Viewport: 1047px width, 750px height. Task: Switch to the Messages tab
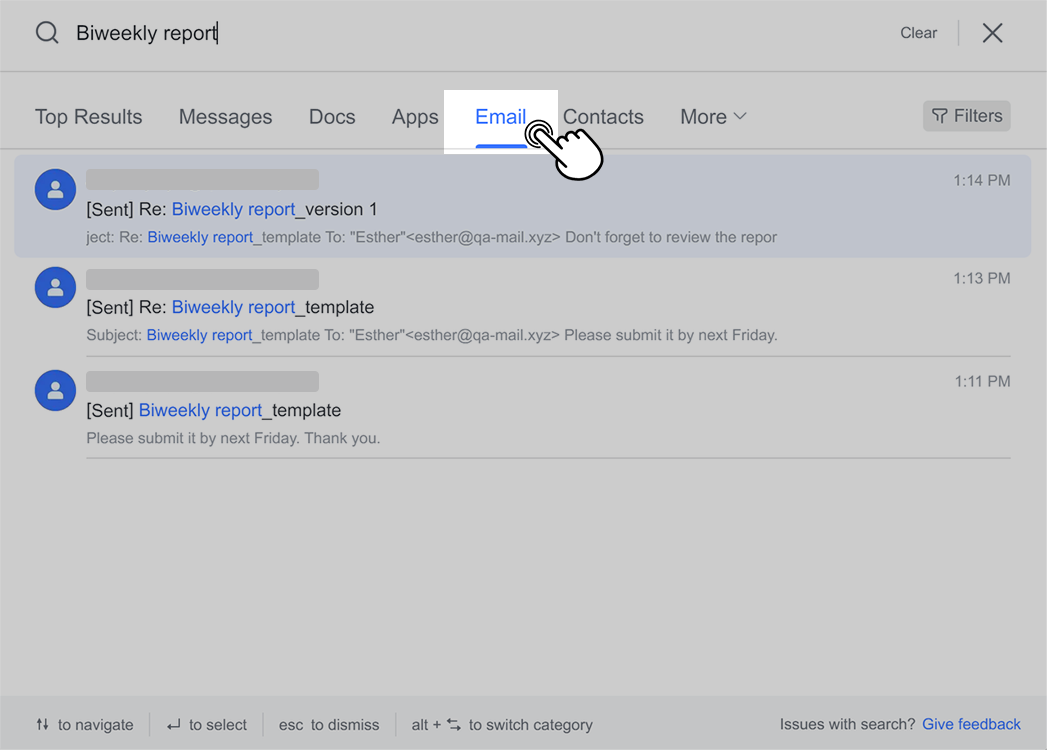pos(225,116)
